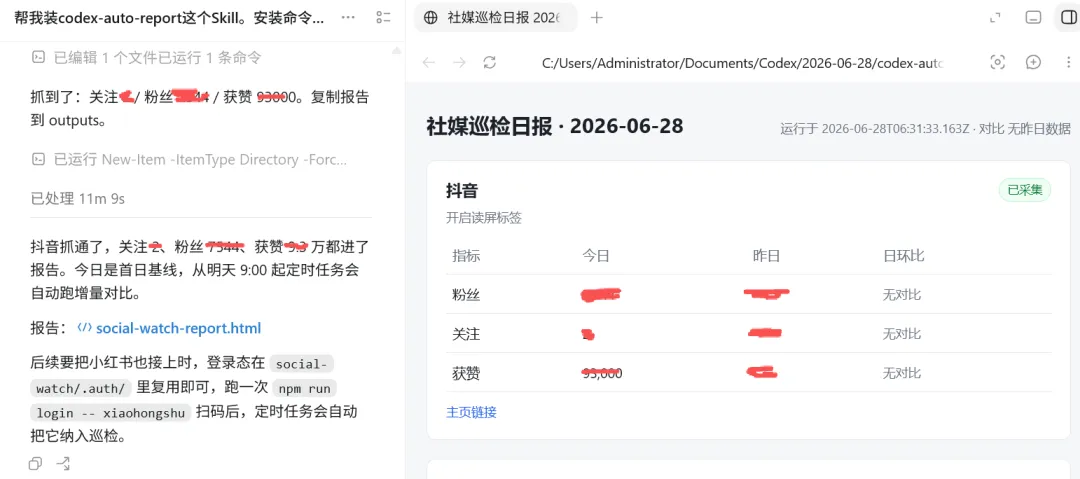
Task: Click 无对比 in the 获赞 row
Action: 902,374
